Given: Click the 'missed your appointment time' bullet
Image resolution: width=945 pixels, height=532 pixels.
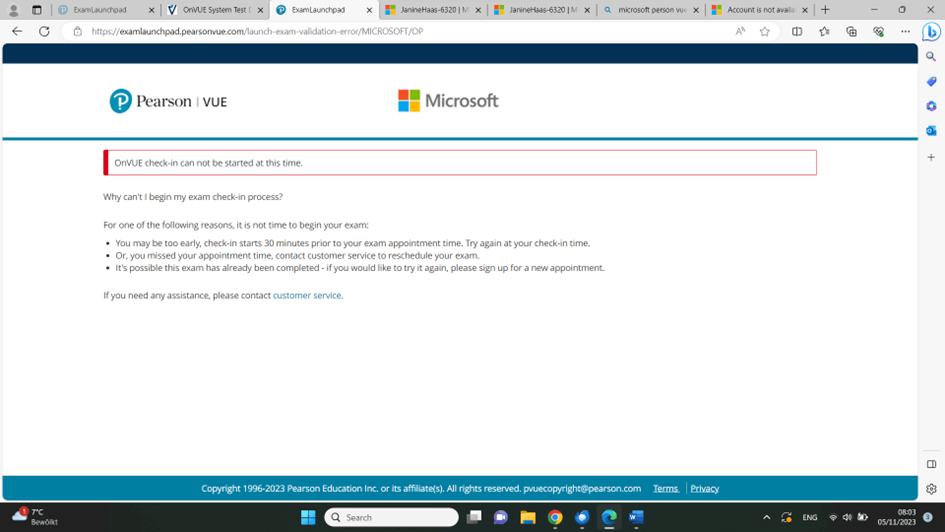Looking at the screenshot, I should [297, 255].
